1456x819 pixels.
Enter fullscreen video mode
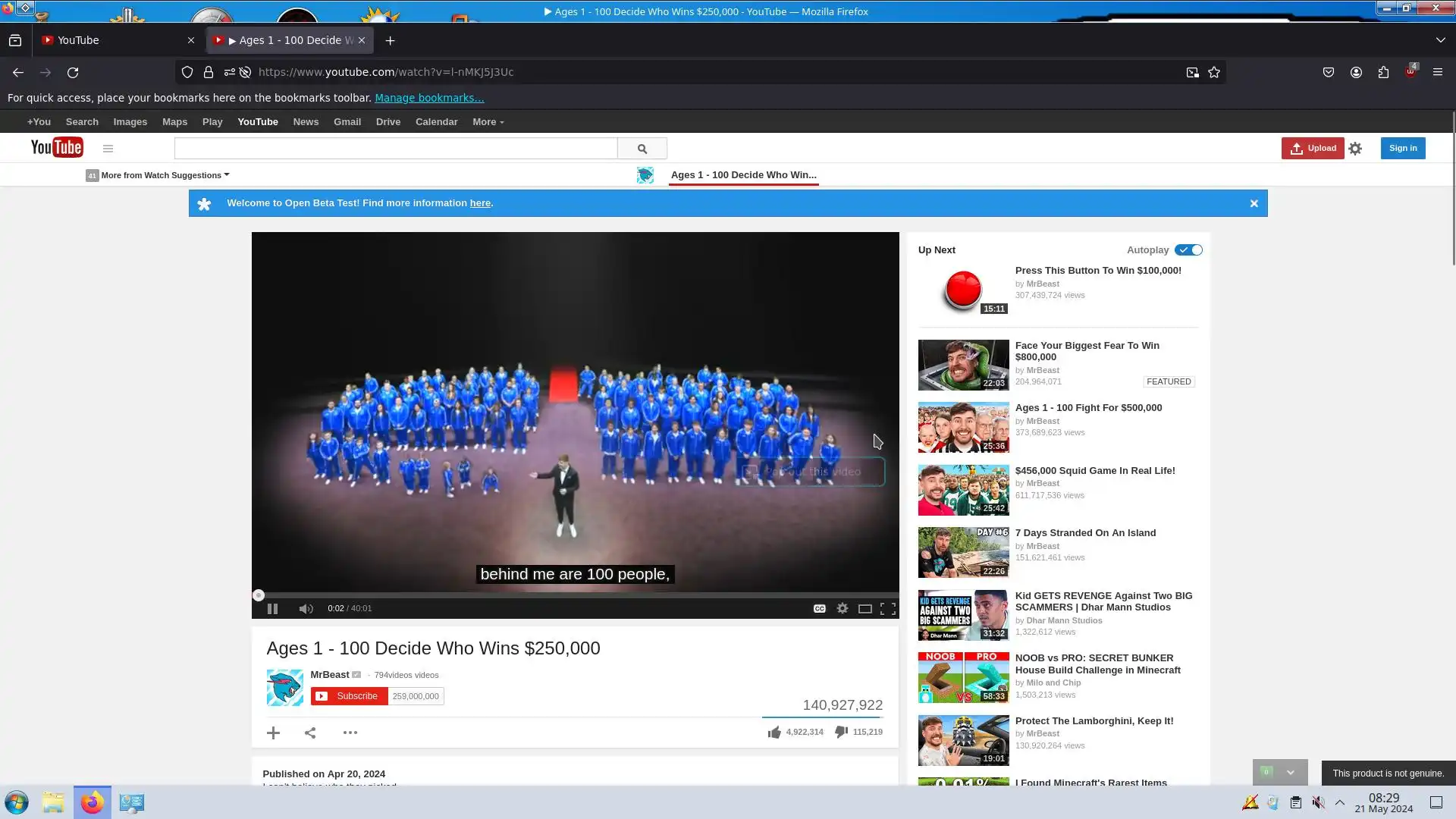[x=888, y=609]
